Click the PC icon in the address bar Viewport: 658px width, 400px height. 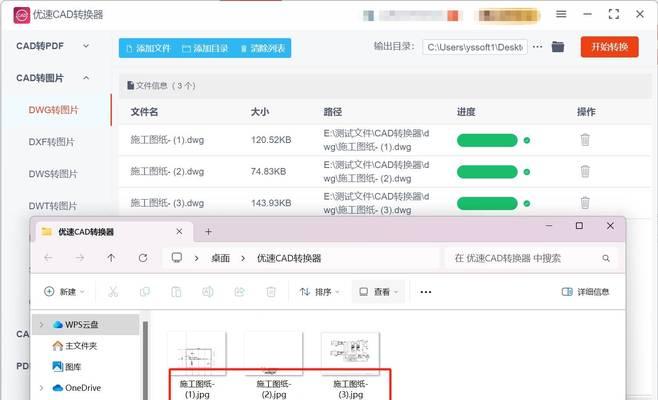click(177, 257)
